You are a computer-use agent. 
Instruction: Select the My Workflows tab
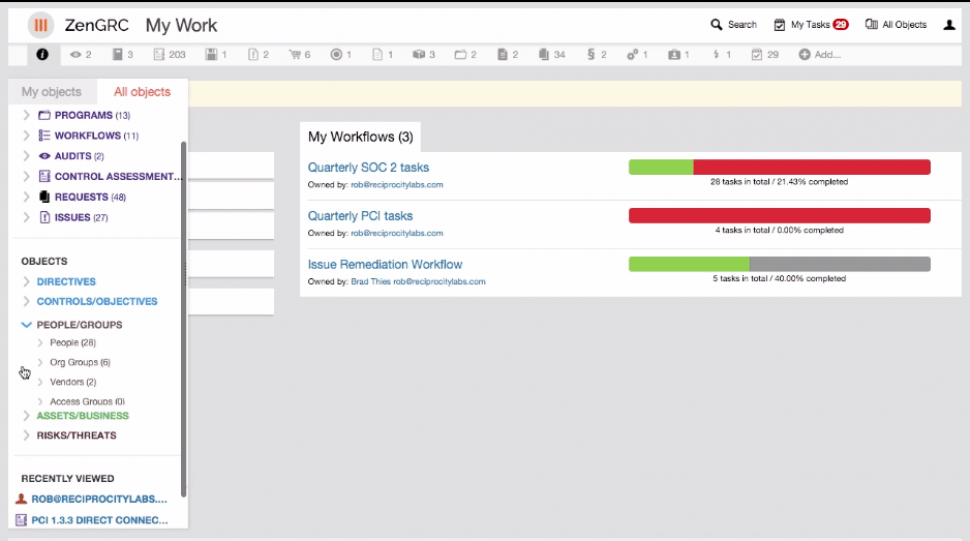[x=360, y=137]
